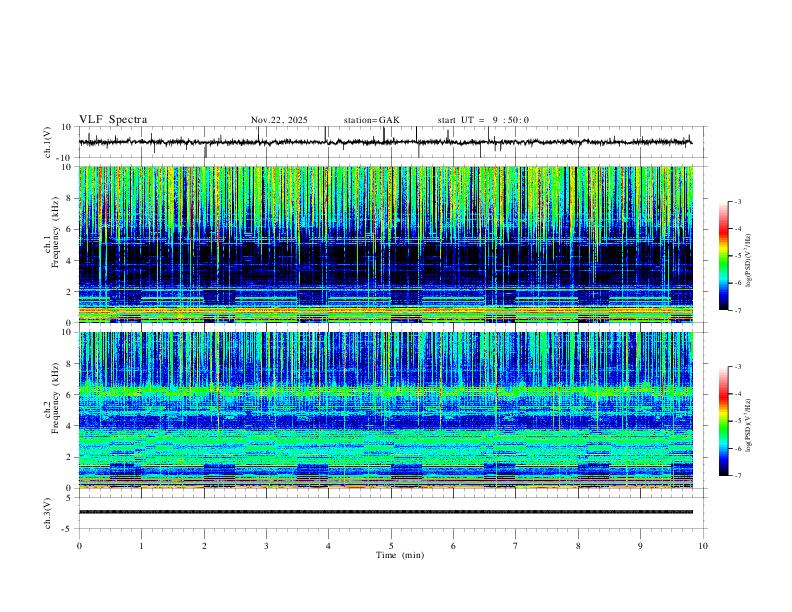
Task: Click the ch.1 spectrogram panel
Action: pos(386,244)
